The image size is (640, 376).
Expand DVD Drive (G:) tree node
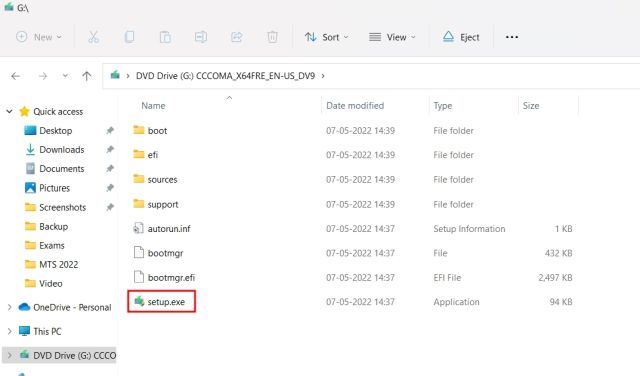[9, 355]
